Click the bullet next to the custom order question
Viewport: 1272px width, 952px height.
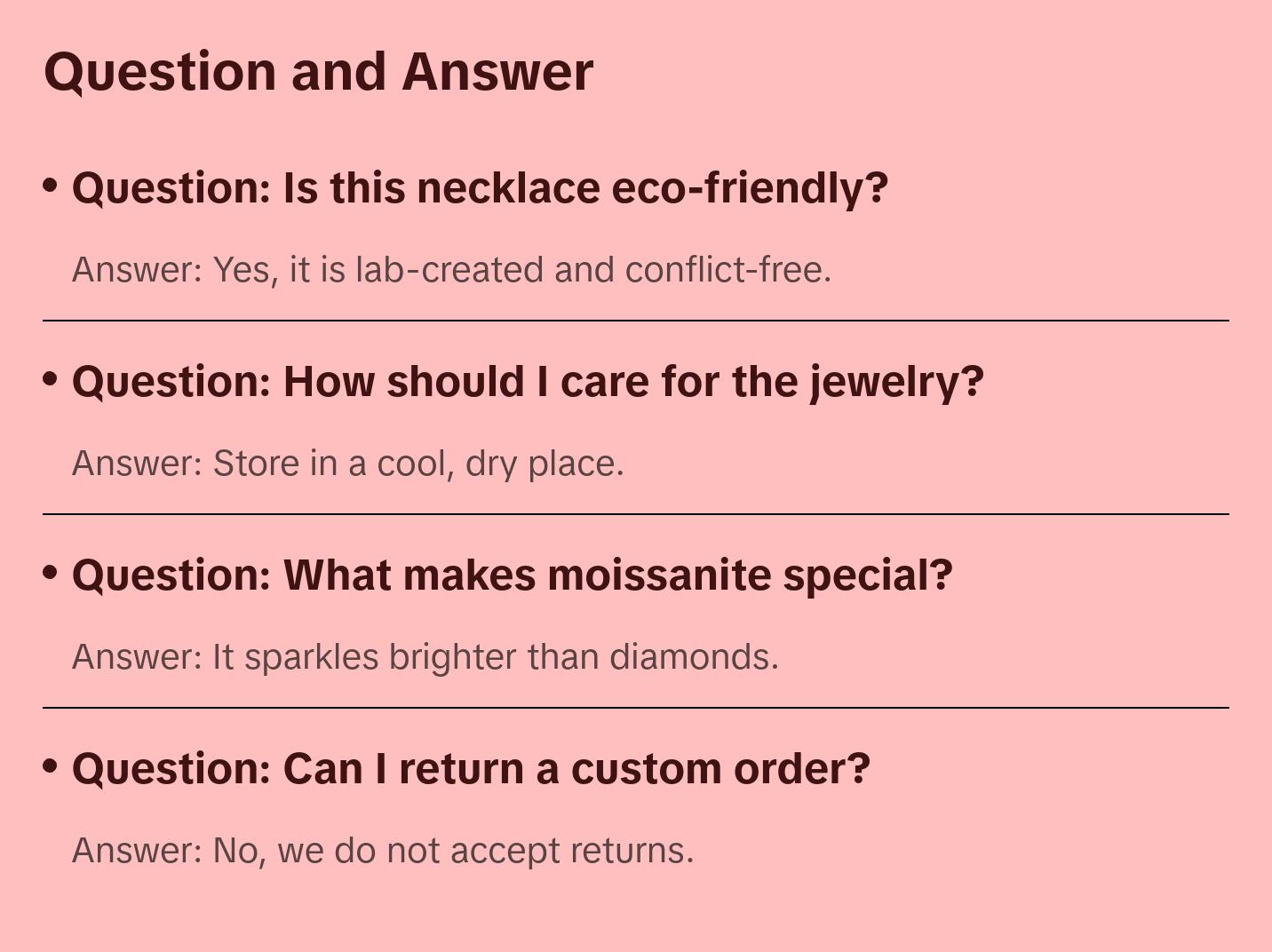[x=51, y=766]
